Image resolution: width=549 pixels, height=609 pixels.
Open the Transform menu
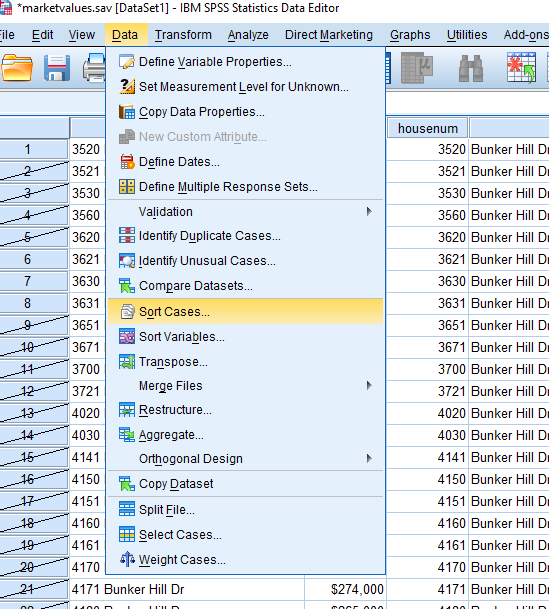[183, 35]
